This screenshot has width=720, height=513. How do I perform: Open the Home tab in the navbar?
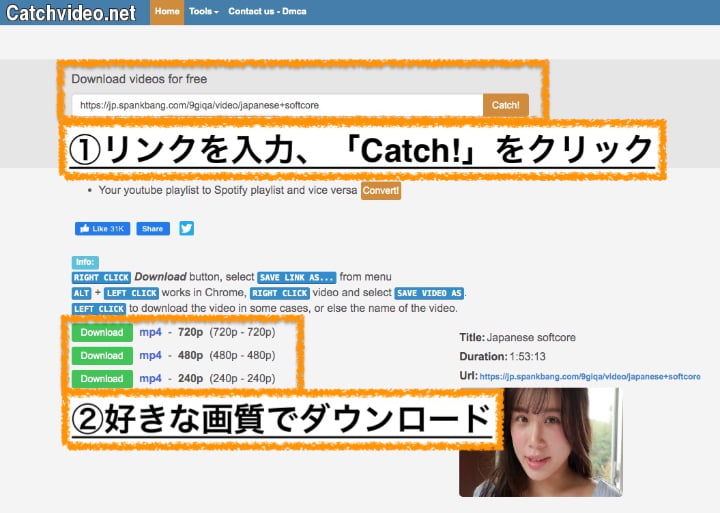pos(167,12)
